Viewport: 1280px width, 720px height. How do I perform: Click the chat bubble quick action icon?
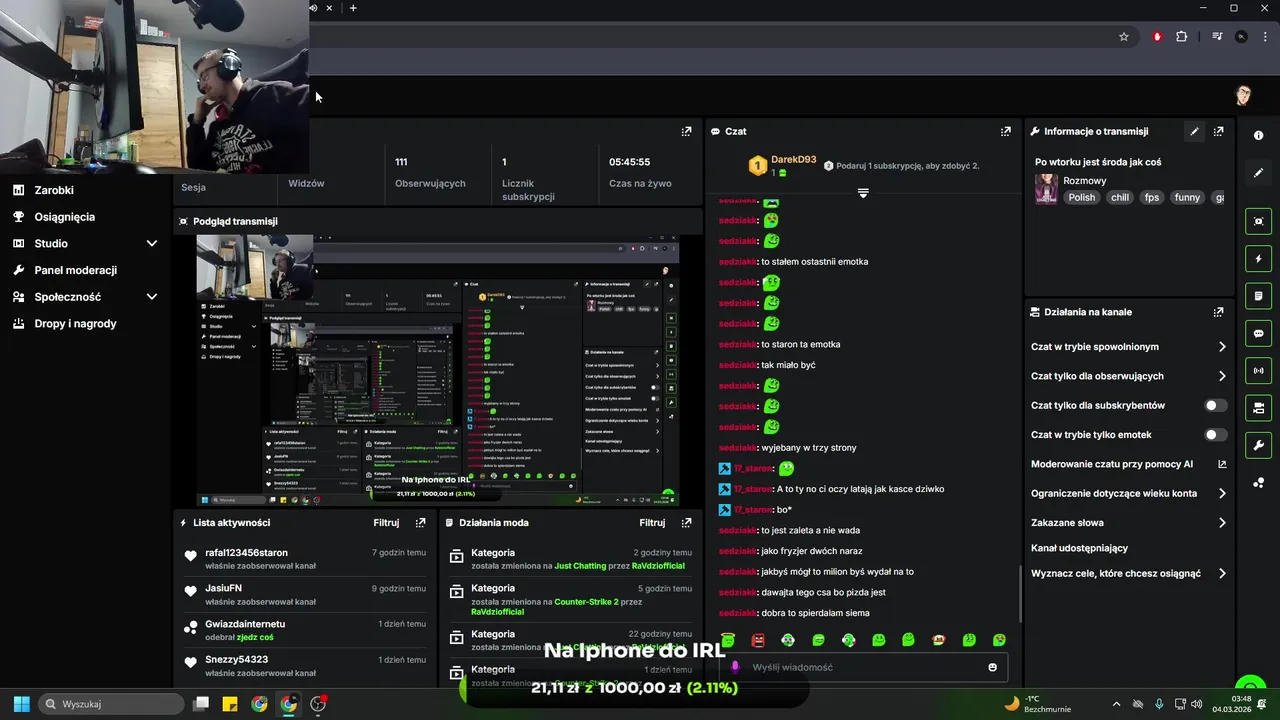coord(1258,333)
